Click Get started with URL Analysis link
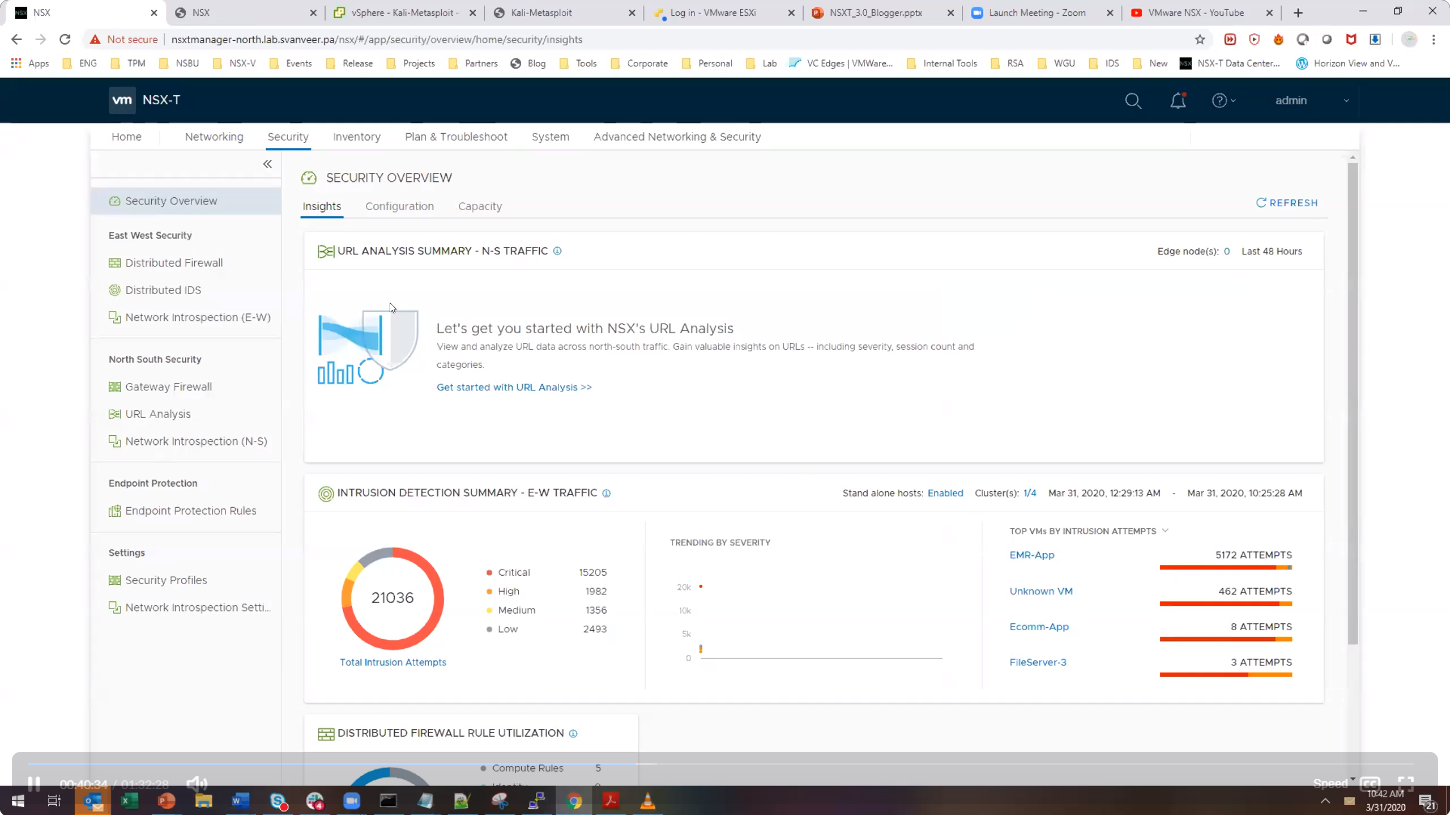Viewport: 1450px width, 815px height. click(x=514, y=387)
